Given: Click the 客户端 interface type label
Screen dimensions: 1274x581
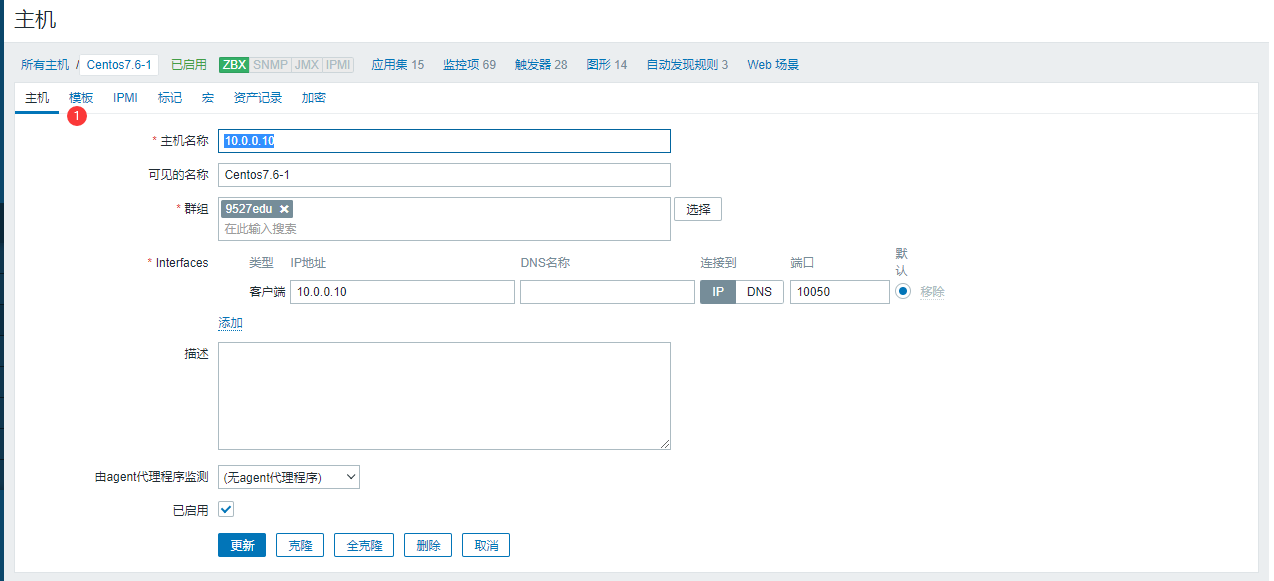Looking at the screenshot, I should pos(267,292).
